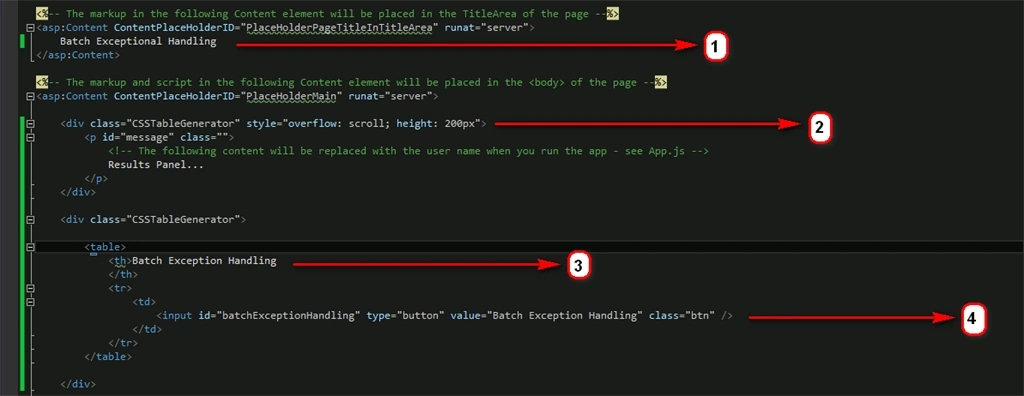Collapse the p id="message" element

click(x=30, y=137)
